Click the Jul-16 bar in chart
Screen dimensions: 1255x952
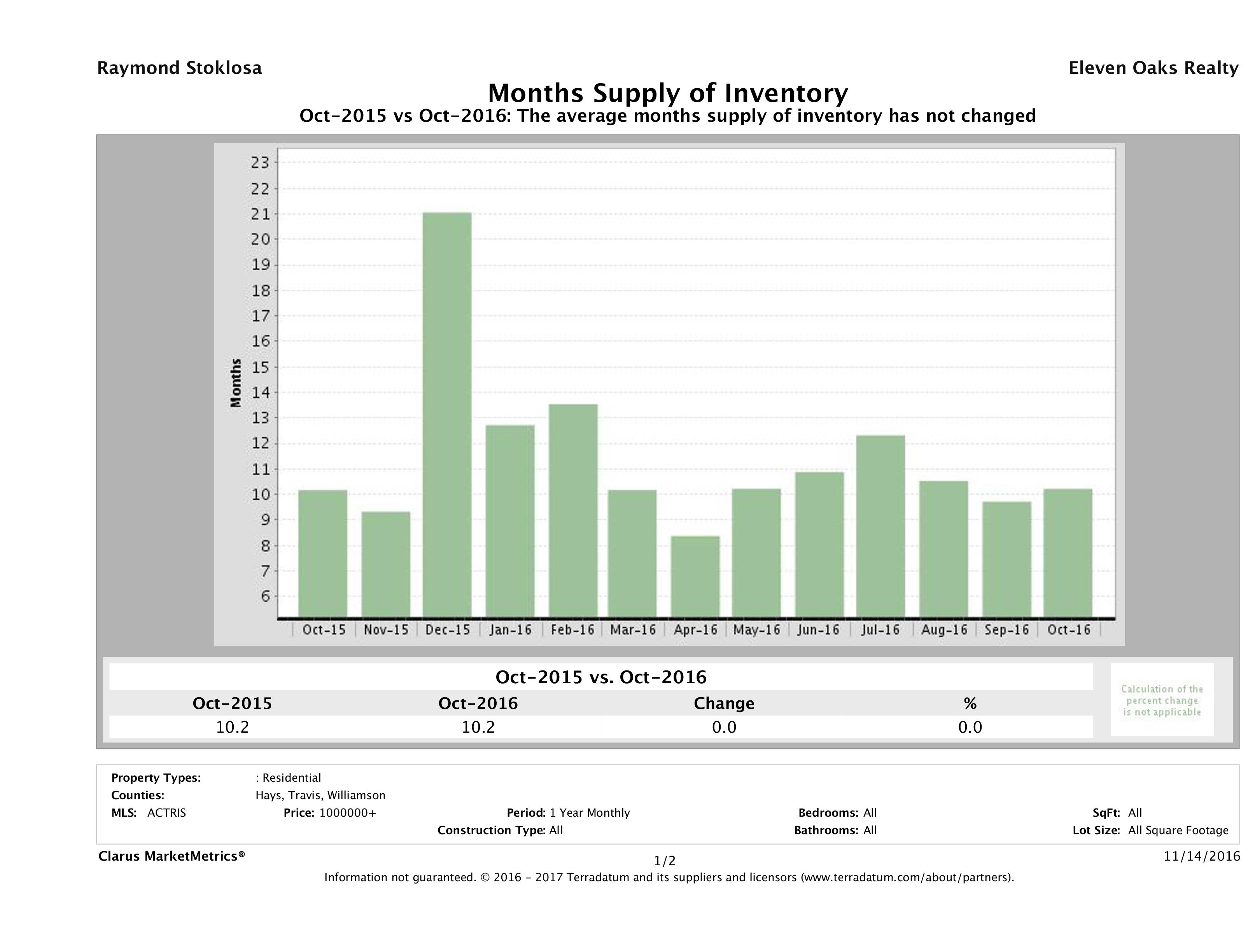pos(880,526)
